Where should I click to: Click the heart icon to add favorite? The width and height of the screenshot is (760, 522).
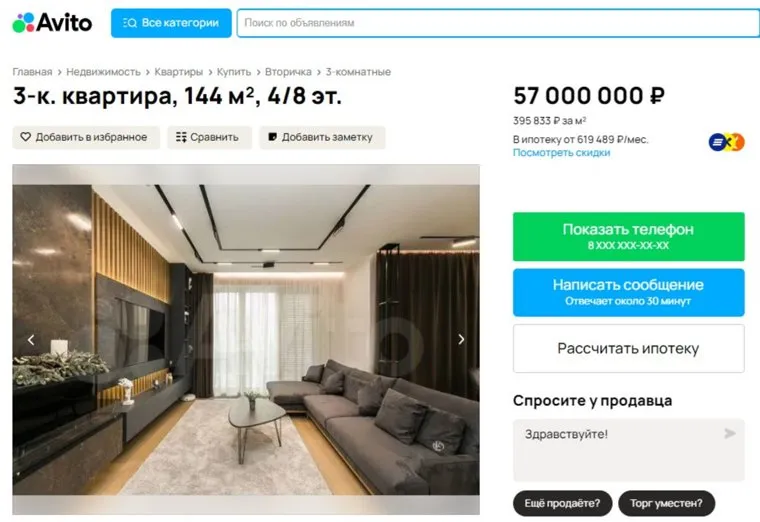tap(25, 137)
